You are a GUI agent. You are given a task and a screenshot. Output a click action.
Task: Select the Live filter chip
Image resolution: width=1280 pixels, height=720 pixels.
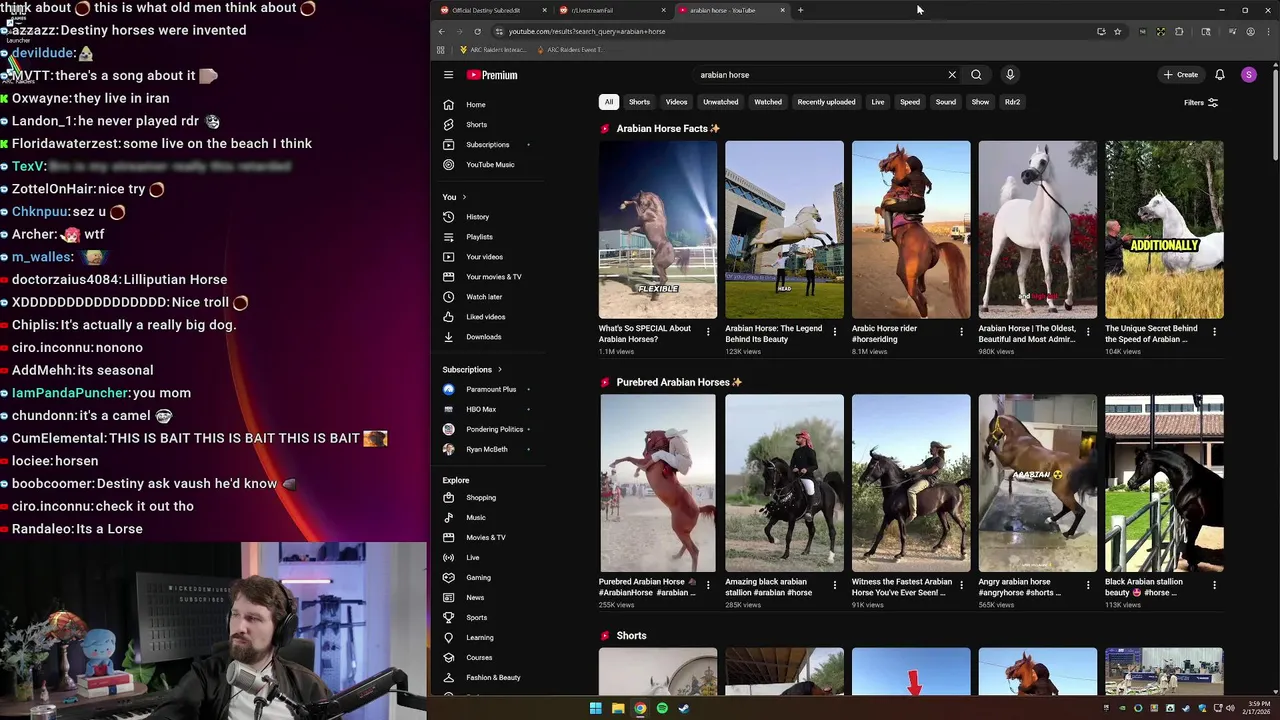pos(877,102)
